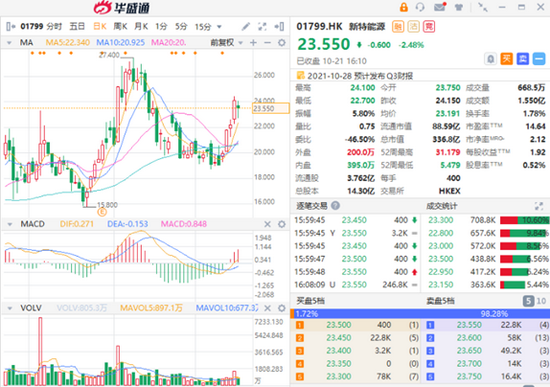Click the shrink window arrows icon
550x387 pixels.
(483, 7)
